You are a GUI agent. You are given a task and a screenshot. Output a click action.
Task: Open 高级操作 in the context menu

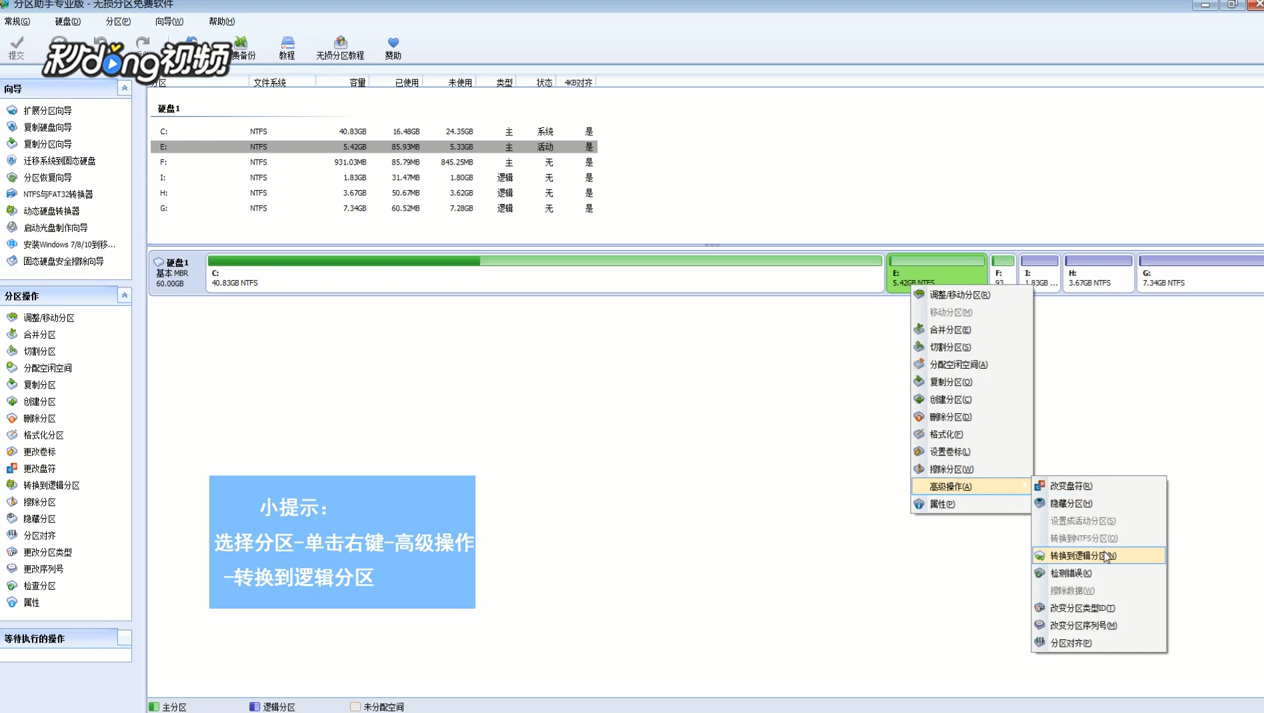coord(971,487)
